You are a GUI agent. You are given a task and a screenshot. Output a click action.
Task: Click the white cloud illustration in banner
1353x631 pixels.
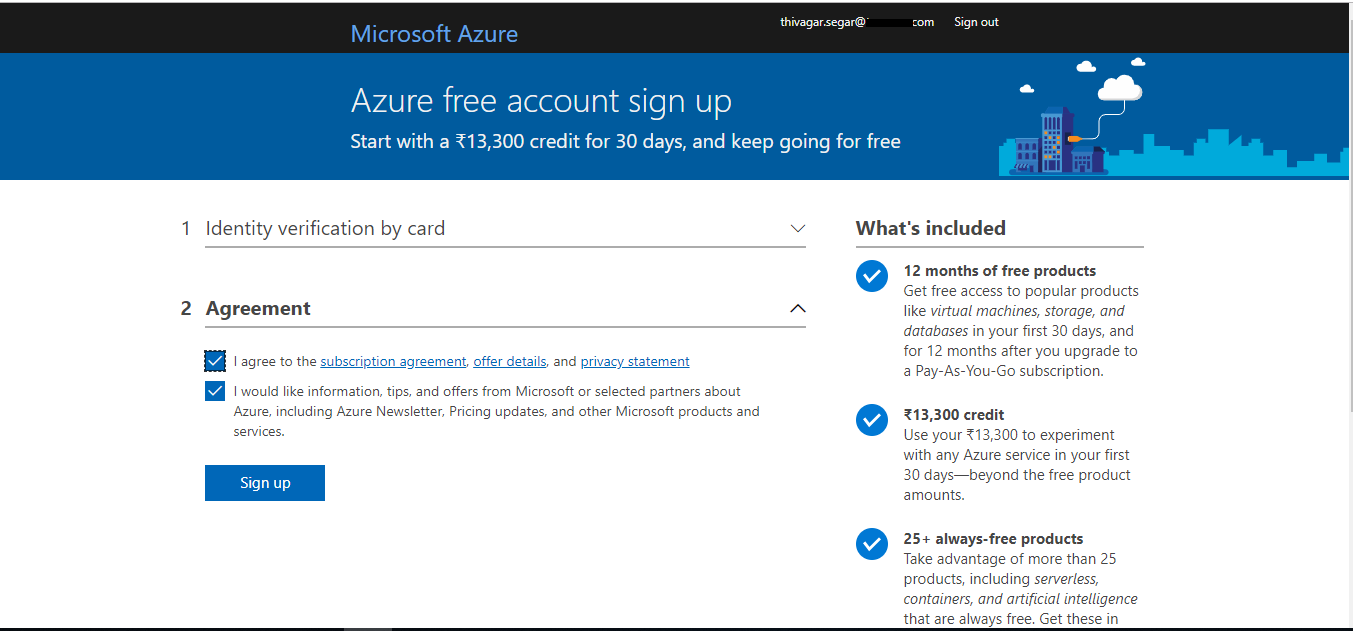tap(1119, 89)
